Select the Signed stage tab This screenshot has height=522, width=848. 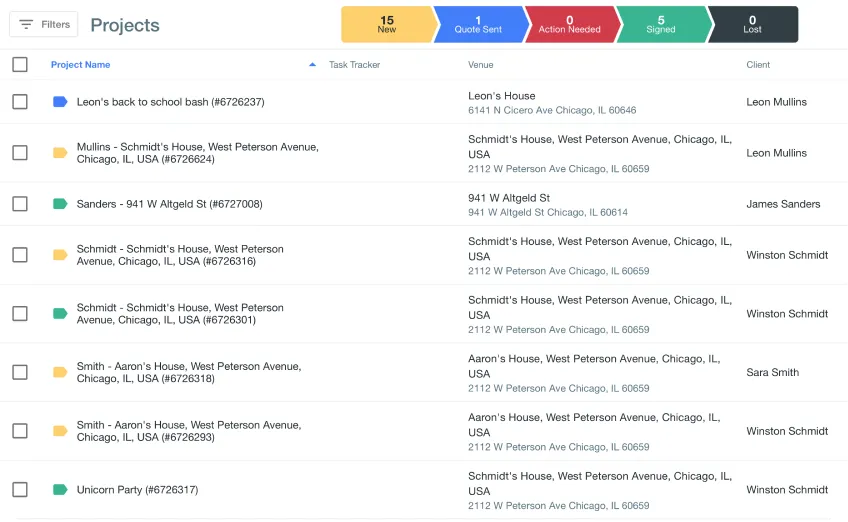(661, 25)
